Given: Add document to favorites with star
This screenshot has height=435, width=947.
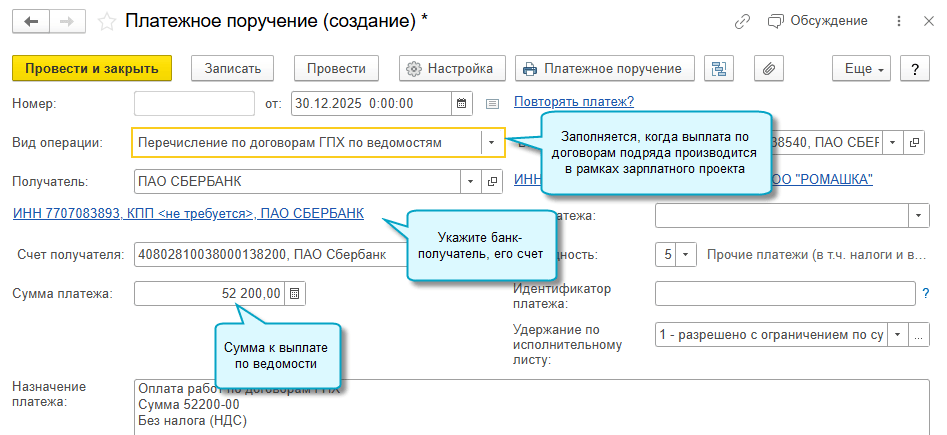Looking at the screenshot, I should pyautogui.click(x=106, y=21).
